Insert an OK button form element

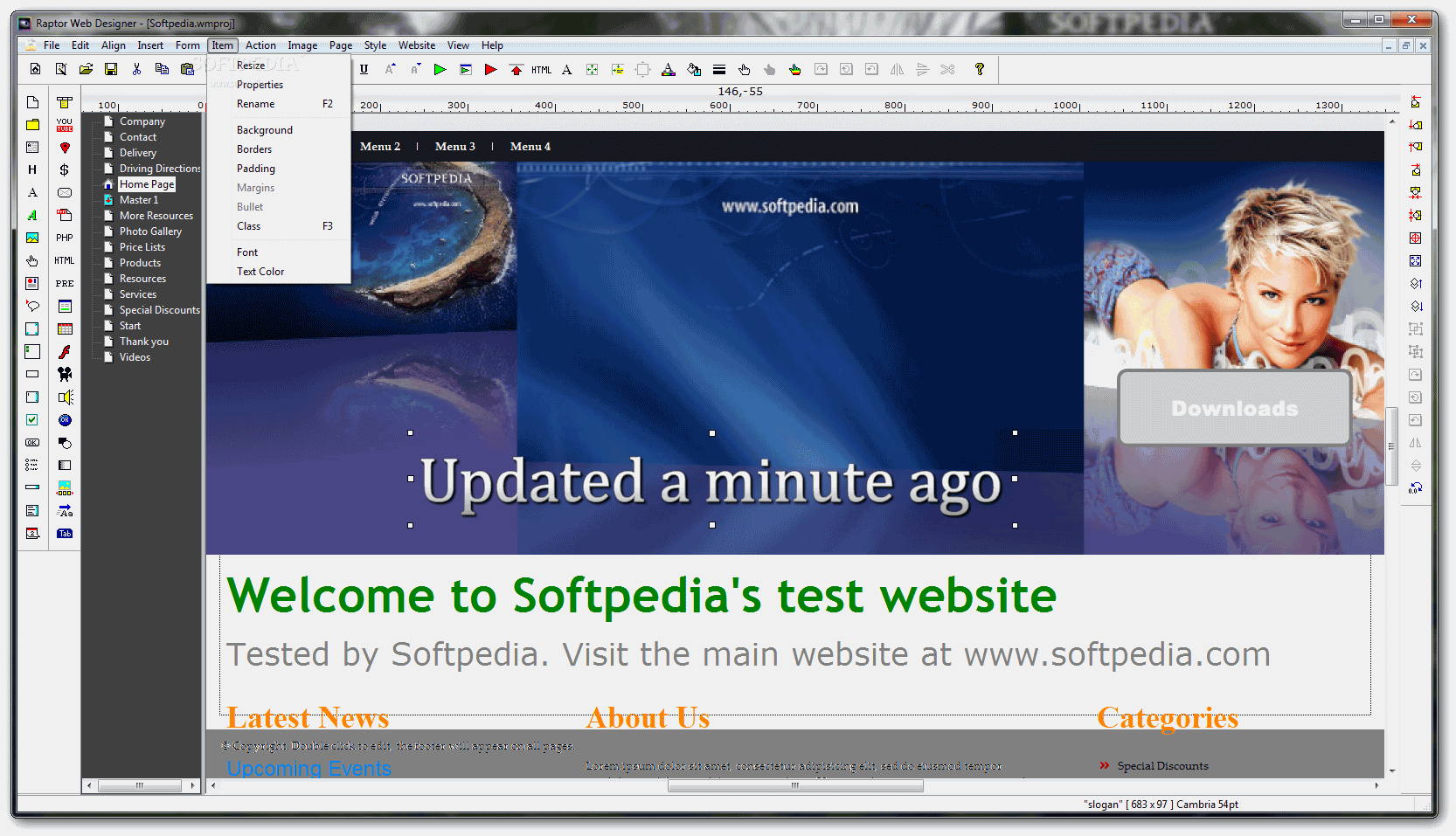pos(32,442)
